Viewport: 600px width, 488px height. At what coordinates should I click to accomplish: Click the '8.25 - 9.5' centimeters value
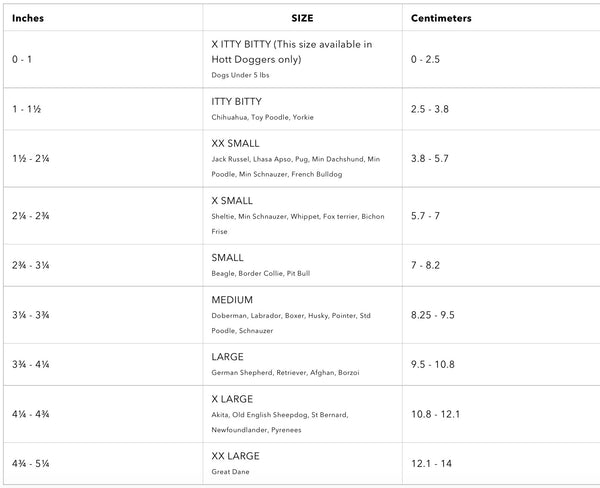click(432, 314)
